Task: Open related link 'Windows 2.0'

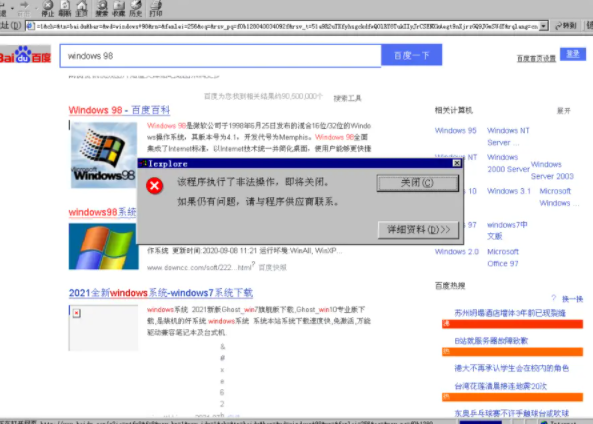Action: point(456,252)
